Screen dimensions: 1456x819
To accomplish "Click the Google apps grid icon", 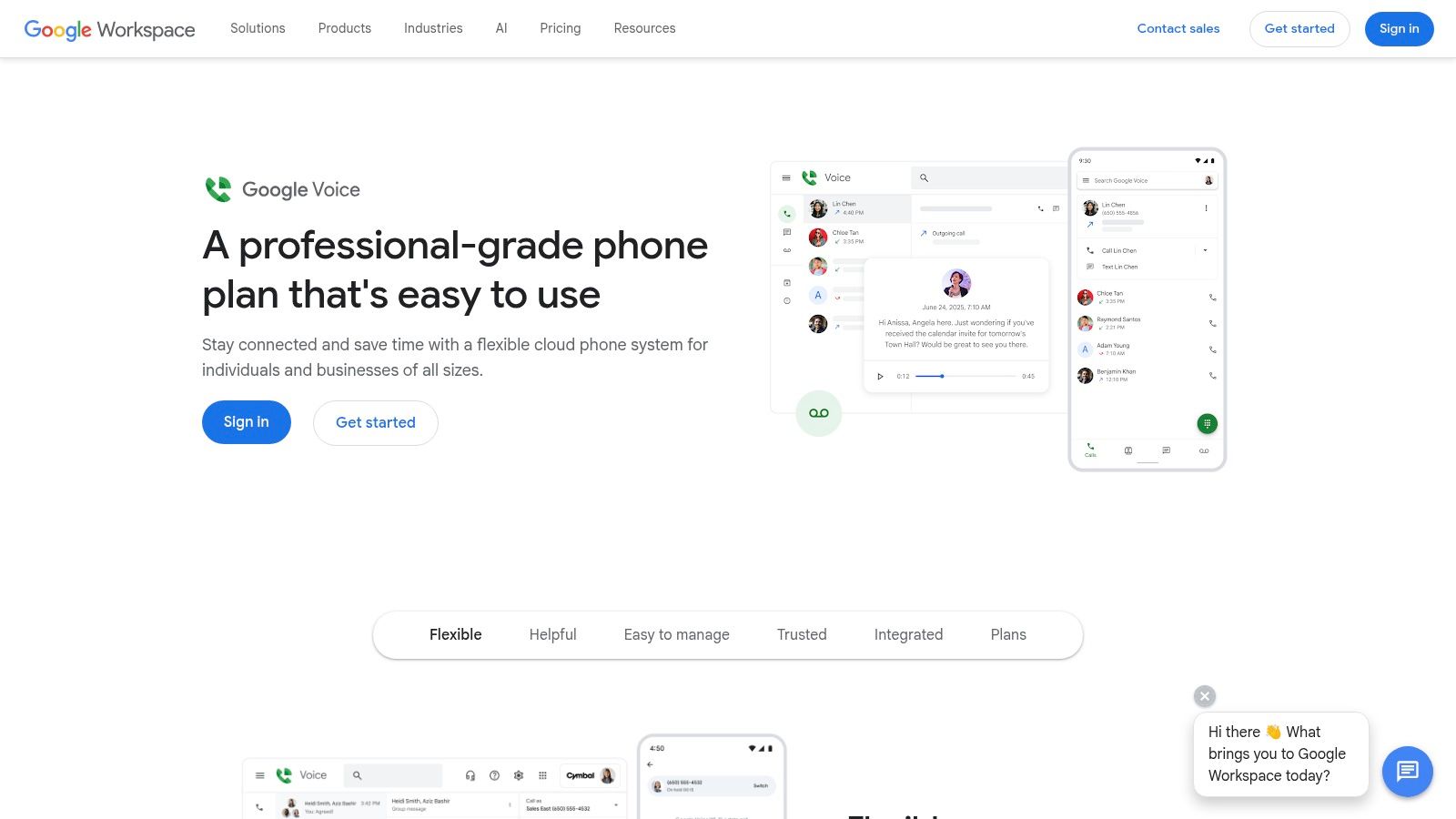I will 543,774.
